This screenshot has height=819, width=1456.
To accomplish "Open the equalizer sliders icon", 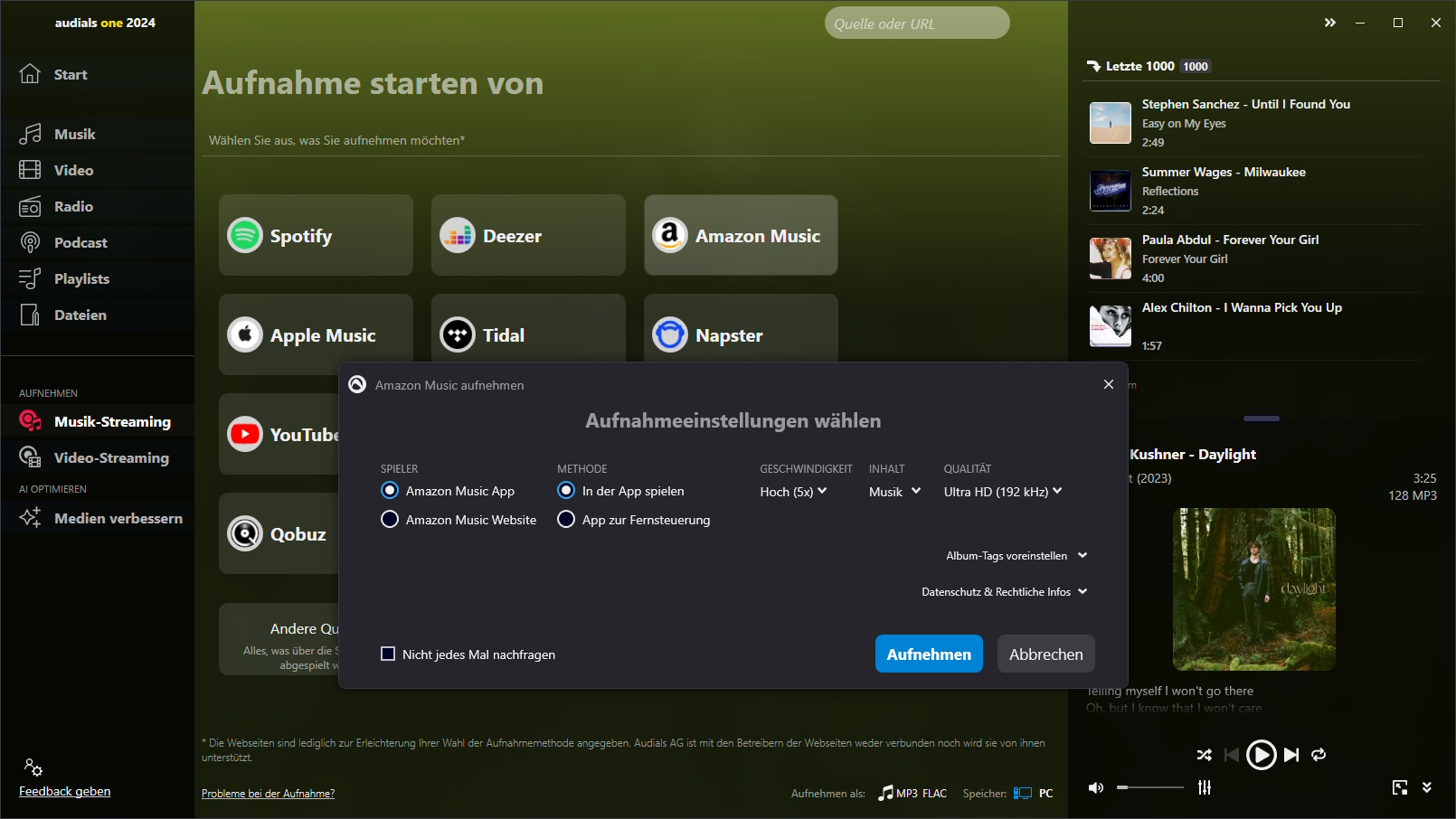I will pyautogui.click(x=1205, y=787).
